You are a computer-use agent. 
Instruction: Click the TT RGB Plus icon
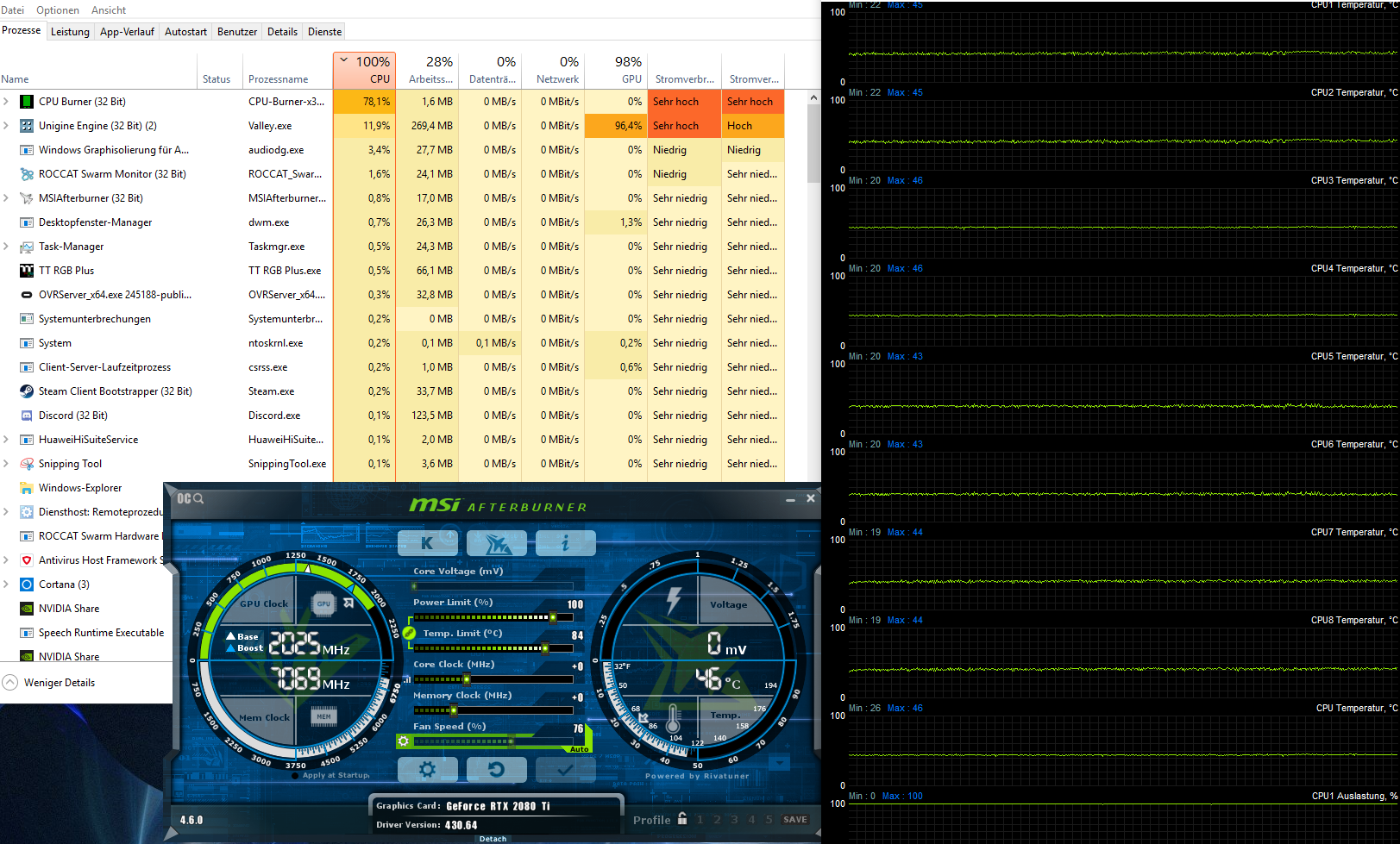pyautogui.click(x=27, y=271)
